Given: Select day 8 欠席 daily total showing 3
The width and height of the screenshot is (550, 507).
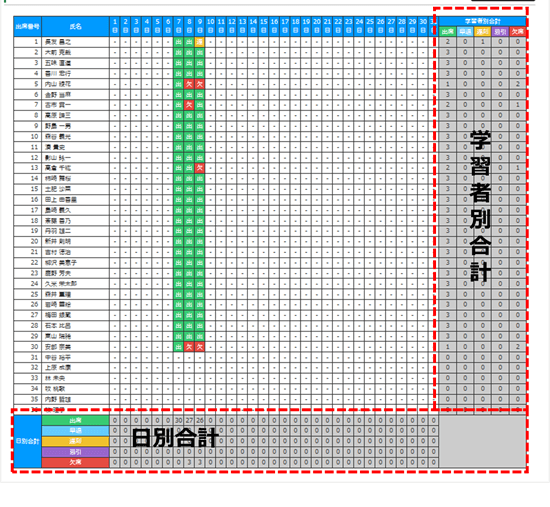Looking at the screenshot, I should (x=189, y=462).
